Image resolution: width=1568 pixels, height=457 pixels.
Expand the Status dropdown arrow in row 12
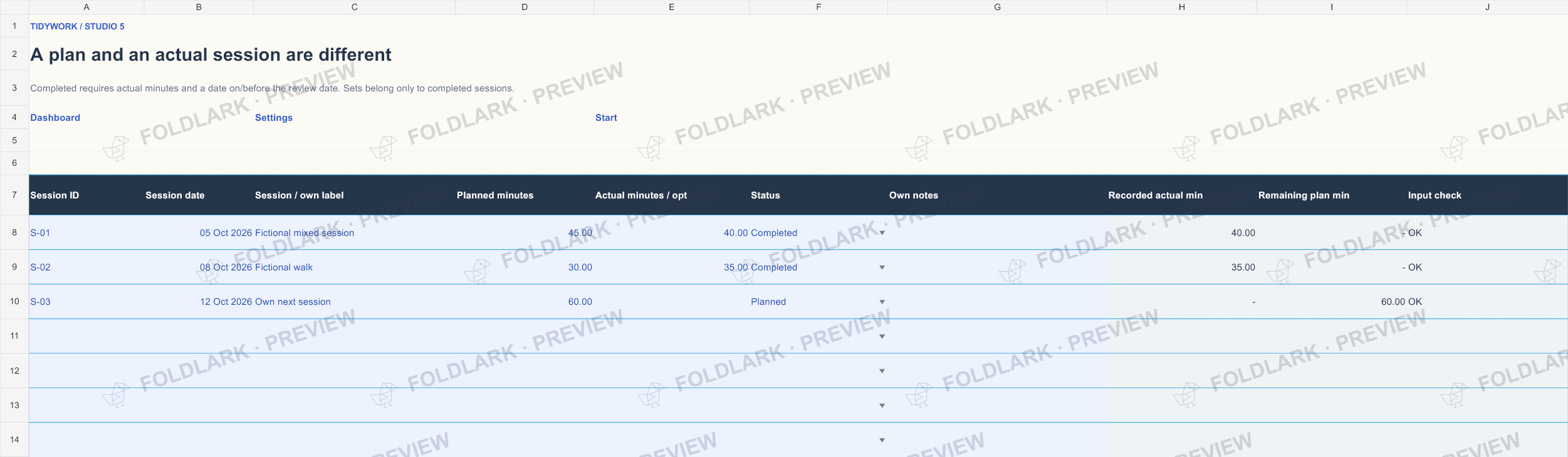[882, 371]
